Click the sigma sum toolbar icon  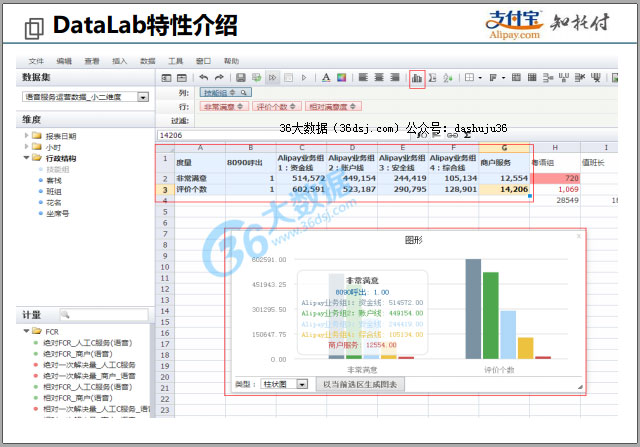(x=432, y=78)
